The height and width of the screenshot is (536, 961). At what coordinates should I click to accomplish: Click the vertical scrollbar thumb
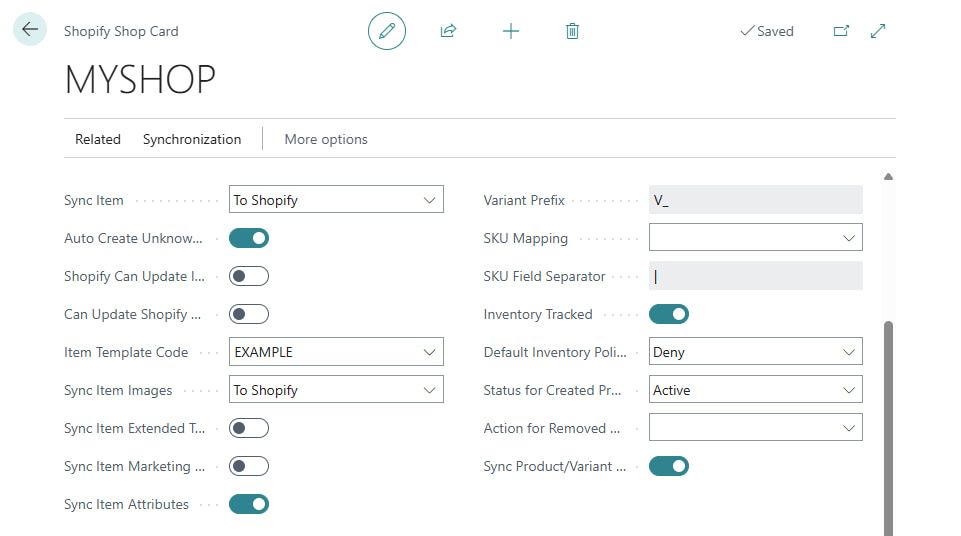[888, 428]
